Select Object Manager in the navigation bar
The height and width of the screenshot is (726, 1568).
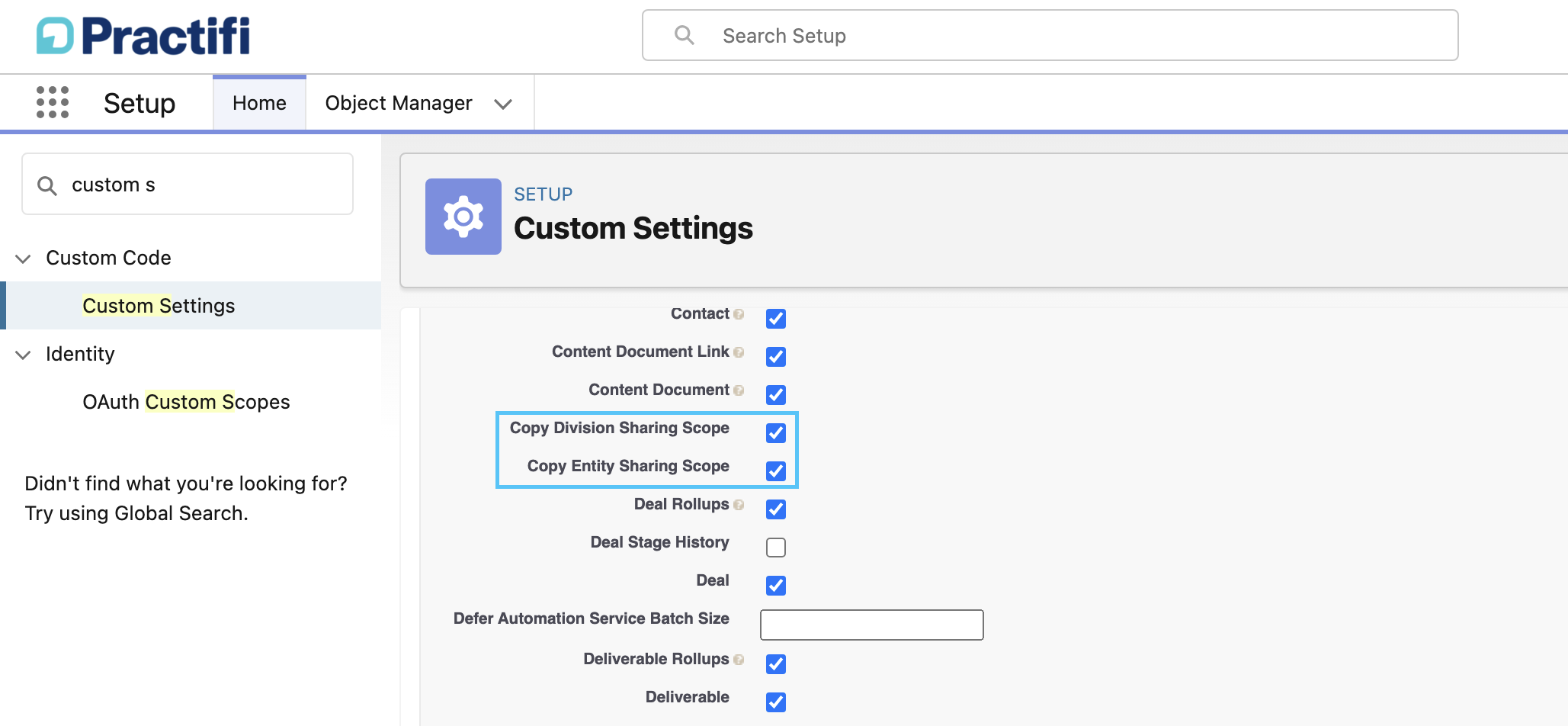(398, 102)
